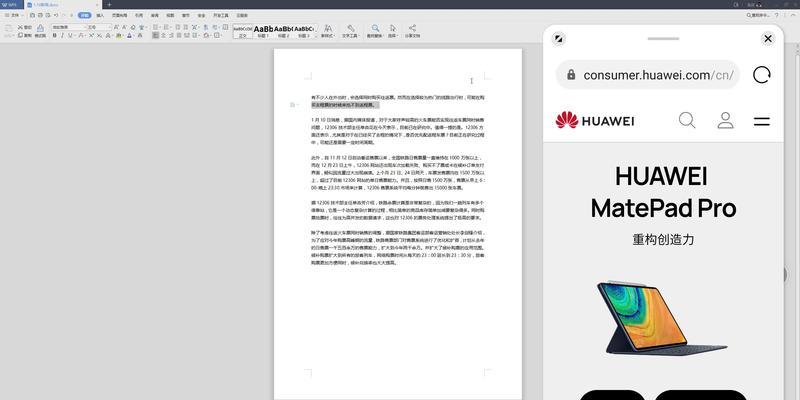Click the MatePad Pro tablet image
The height and width of the screenshot is (400, 800).
point(662,318)
